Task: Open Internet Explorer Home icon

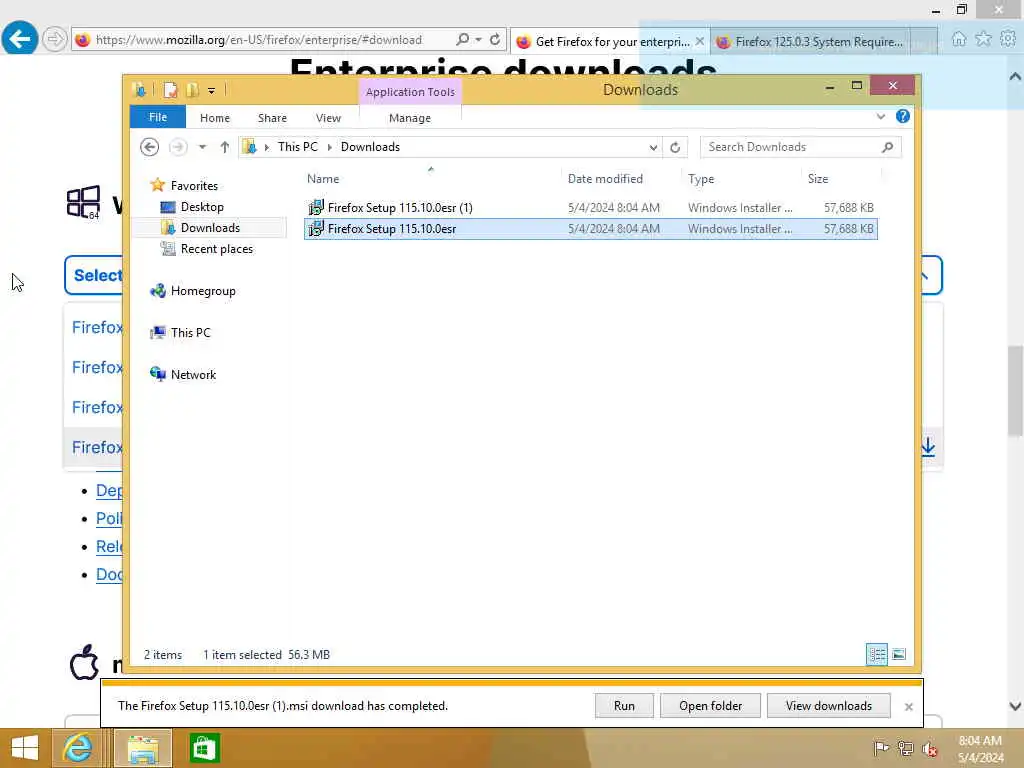Action: pos(959,39)
